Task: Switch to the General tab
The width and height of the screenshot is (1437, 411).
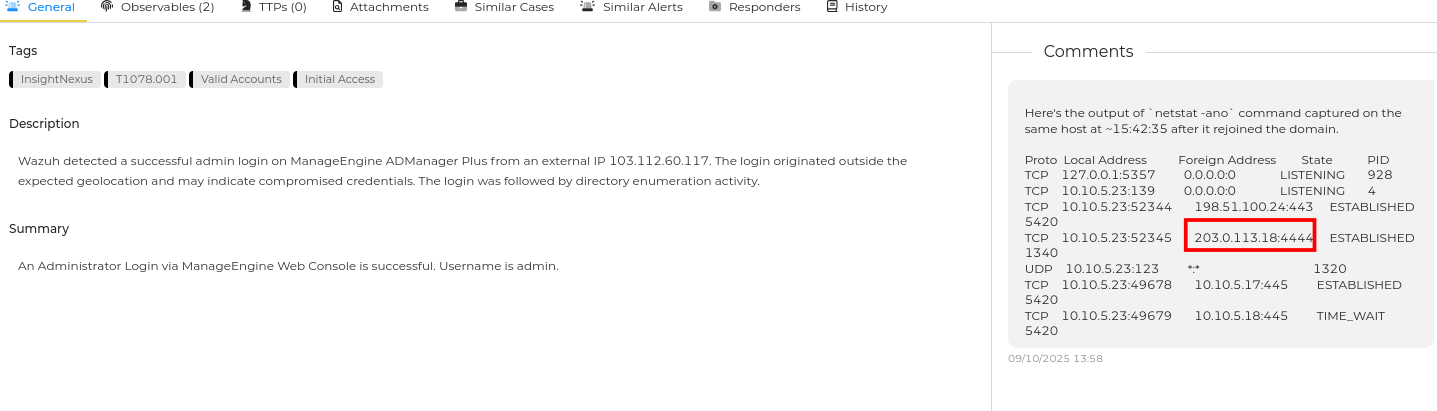Action: (50, 7)
